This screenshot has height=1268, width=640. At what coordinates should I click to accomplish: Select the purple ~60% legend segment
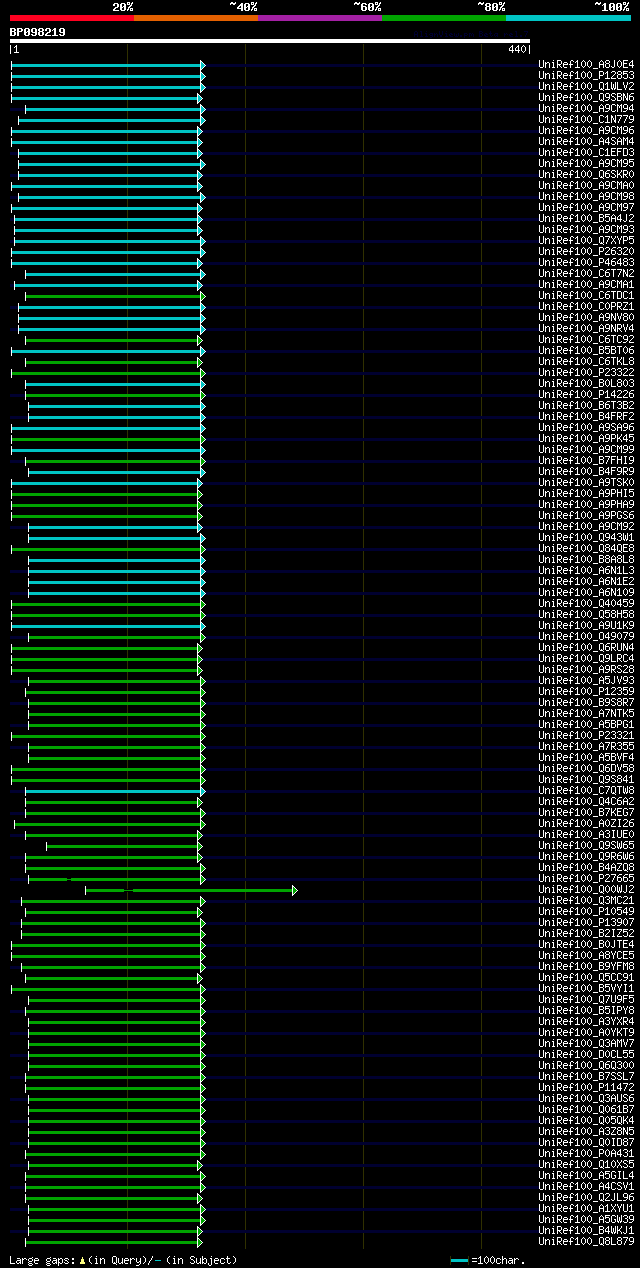point(319,17)
